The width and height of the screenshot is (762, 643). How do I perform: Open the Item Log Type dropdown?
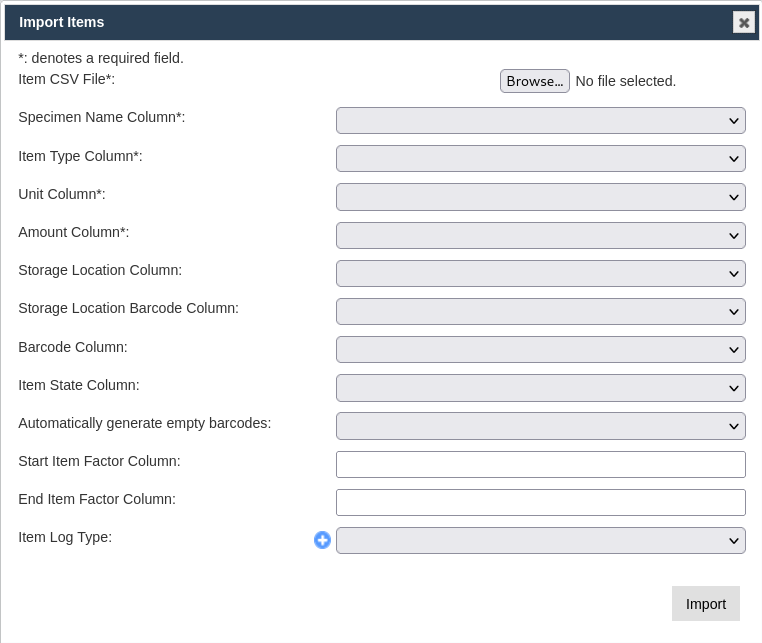coord(540,540)
